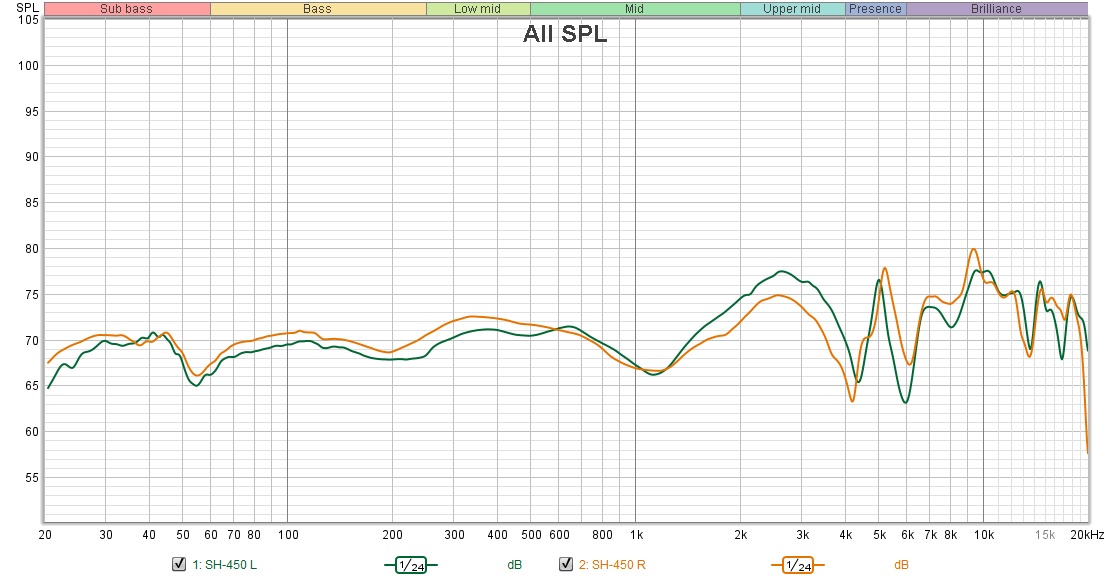This screenshot has height=579, width=1110.
Task: Click the 100 Hz frequency axis label
Action: tap(287, 535)
